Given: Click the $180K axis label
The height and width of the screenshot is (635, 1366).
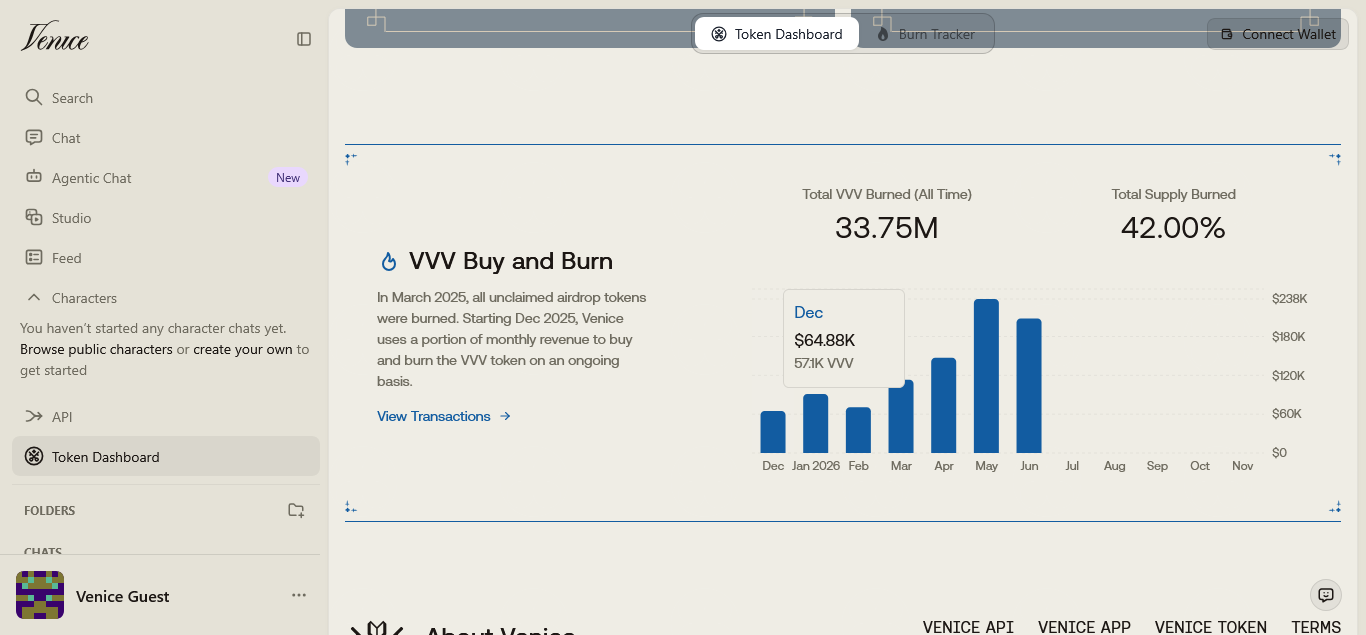Looking at the screenshot, I should [1289, 337].
